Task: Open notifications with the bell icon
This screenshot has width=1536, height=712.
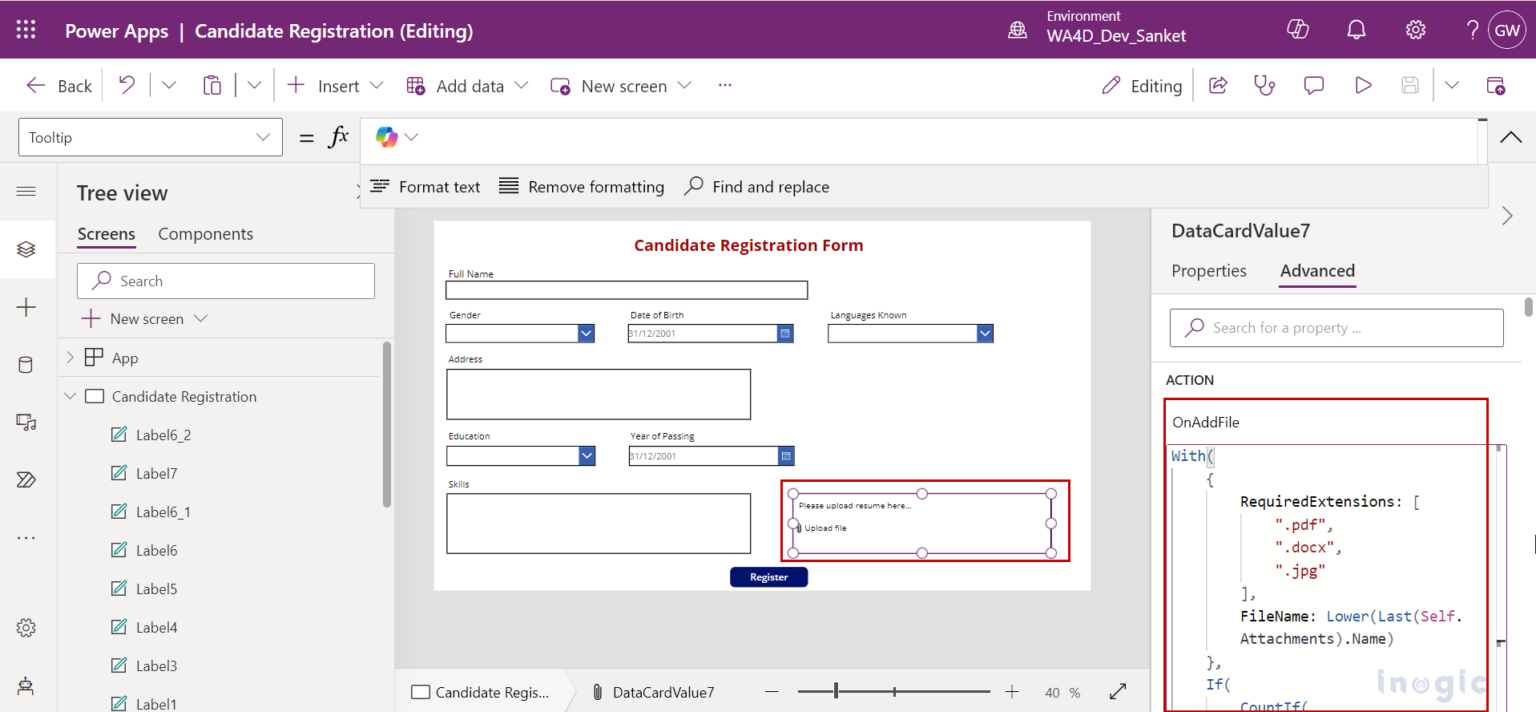Action: (x=1356, y=29)
